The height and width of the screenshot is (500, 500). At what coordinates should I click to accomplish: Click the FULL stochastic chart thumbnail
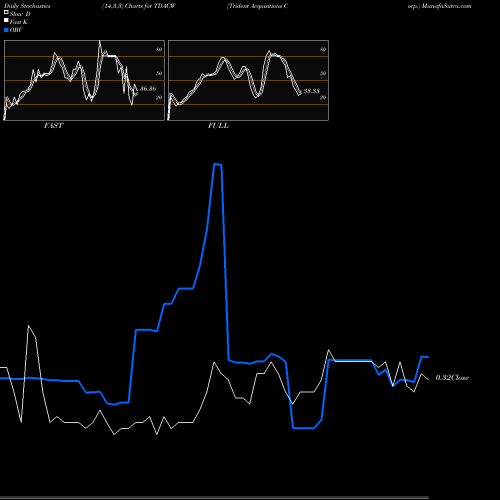click(x=248, y=80)
